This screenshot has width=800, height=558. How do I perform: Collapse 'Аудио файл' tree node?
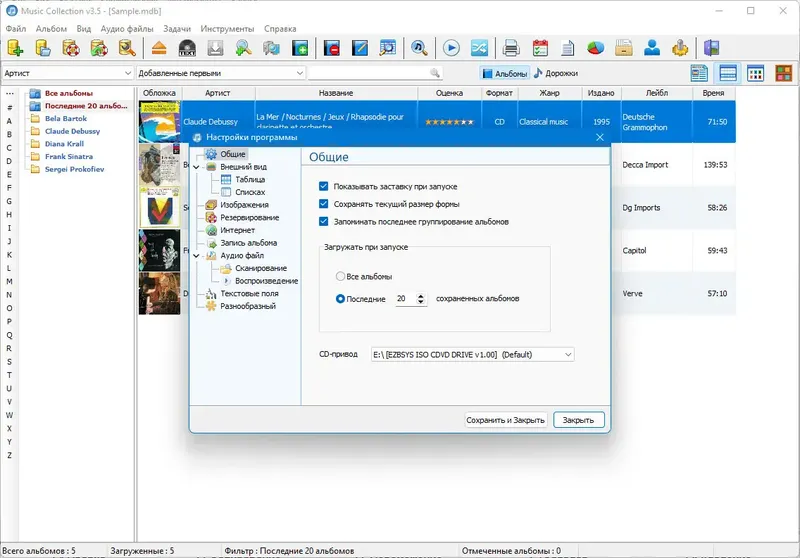(196, 256)
